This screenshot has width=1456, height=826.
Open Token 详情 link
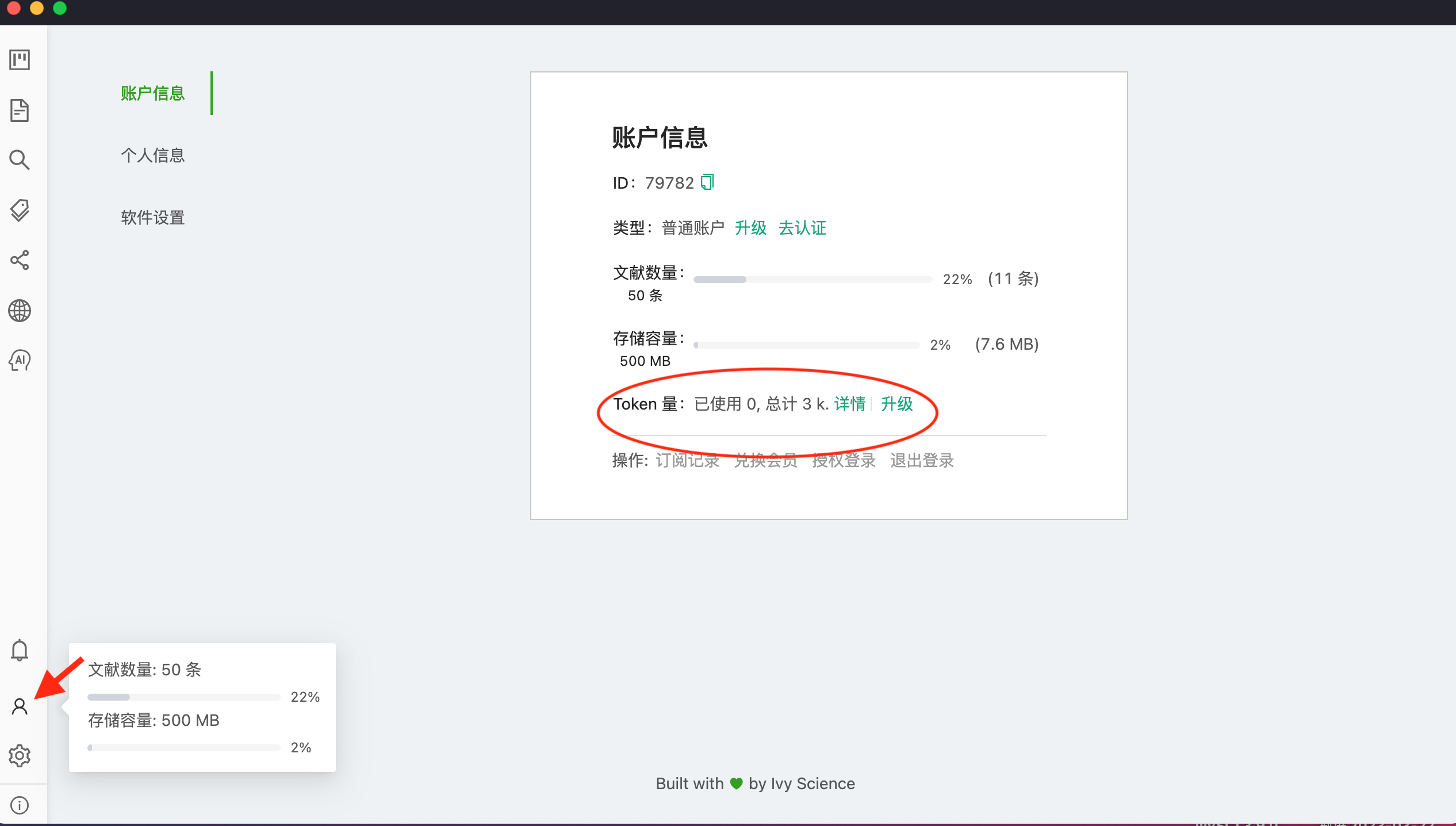(850, 404)
